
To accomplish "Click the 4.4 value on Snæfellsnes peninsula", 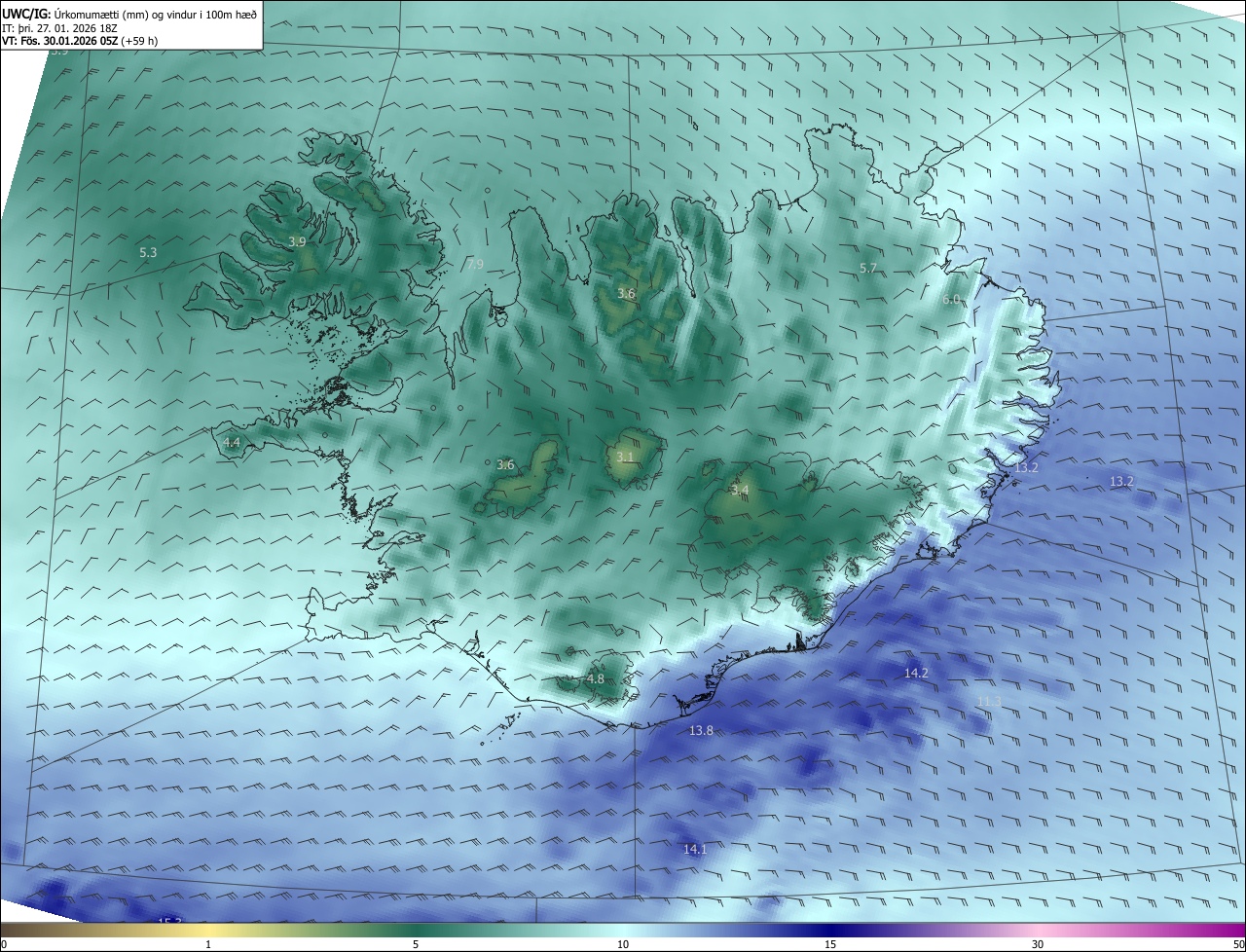I will click(x=232, y=442).
